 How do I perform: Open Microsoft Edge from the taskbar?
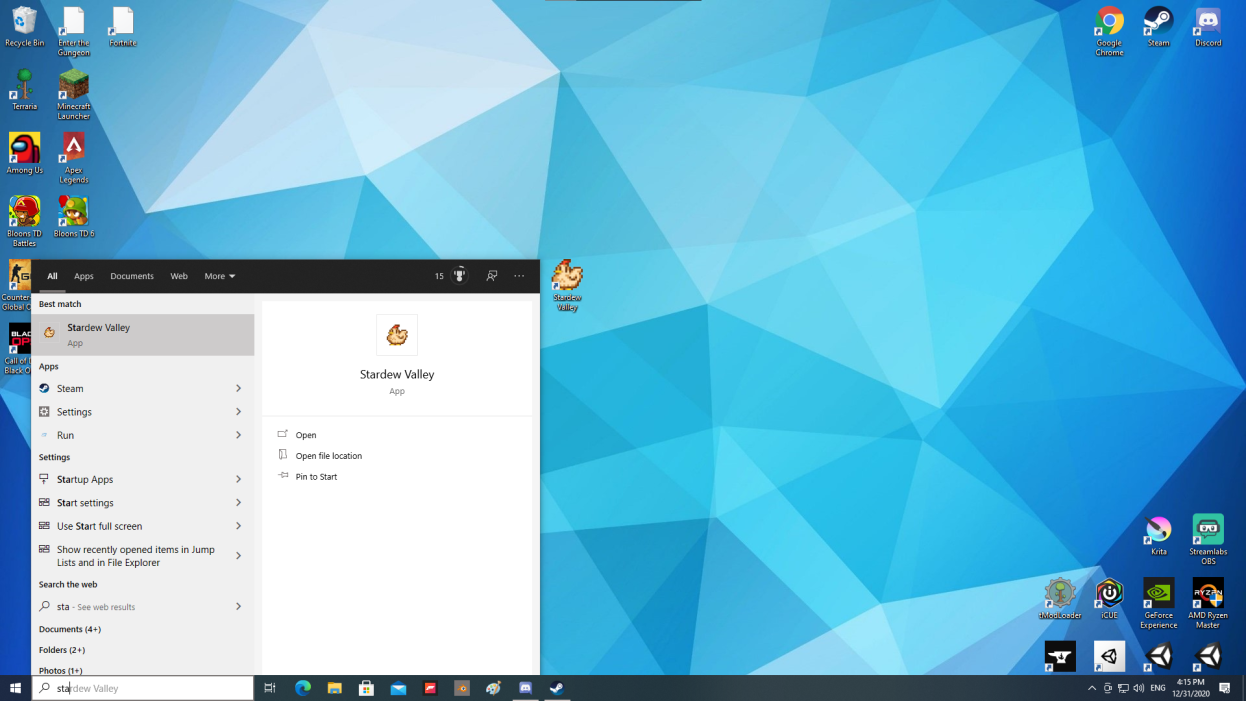point(302,688)
